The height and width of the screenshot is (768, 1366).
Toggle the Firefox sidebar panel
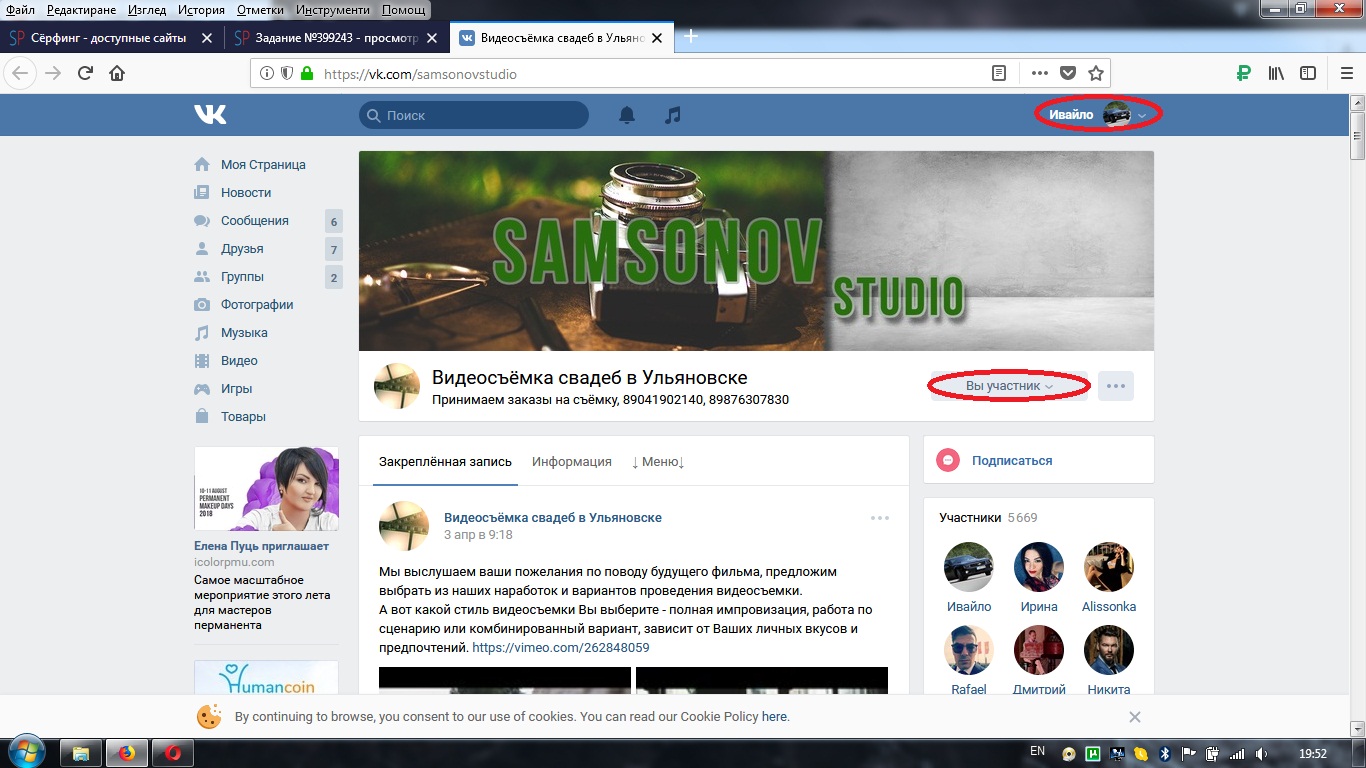pos(1308,73)
